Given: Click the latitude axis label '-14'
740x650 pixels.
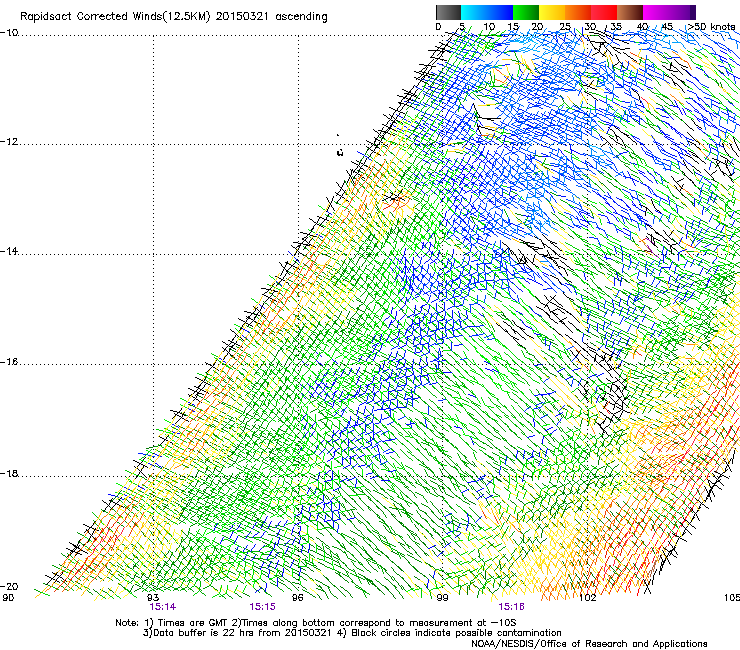Looking at the screenshot, I should click(x=9, y=252).
